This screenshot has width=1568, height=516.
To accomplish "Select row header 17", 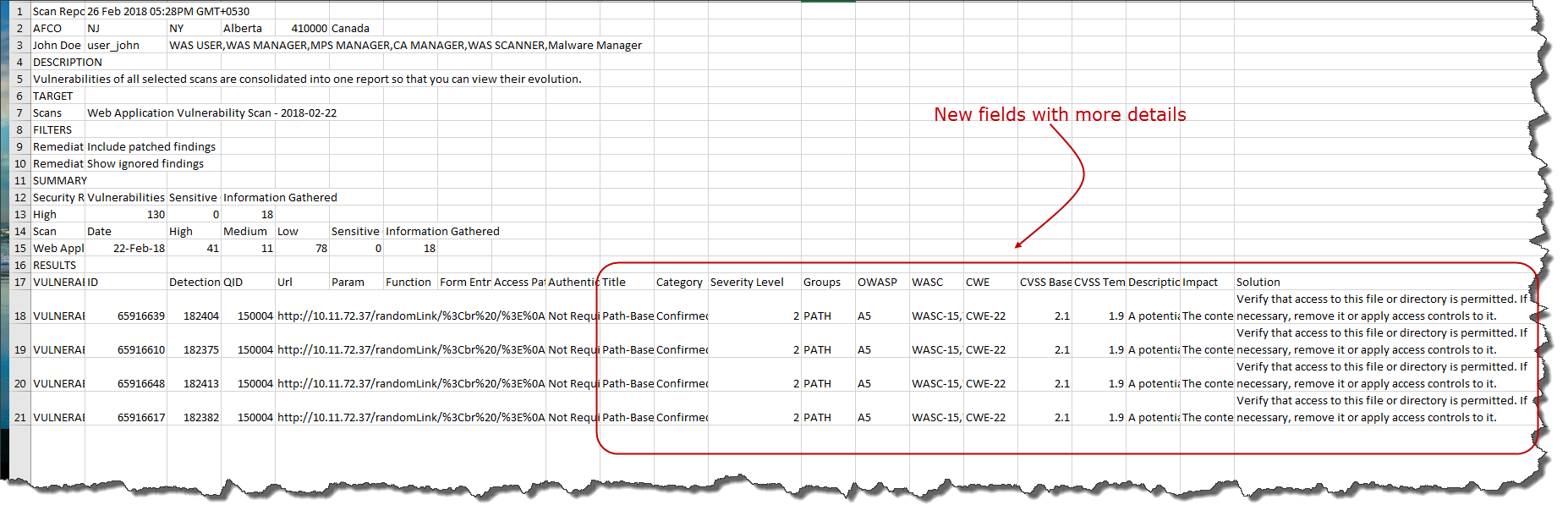I will tap(19, 282).
